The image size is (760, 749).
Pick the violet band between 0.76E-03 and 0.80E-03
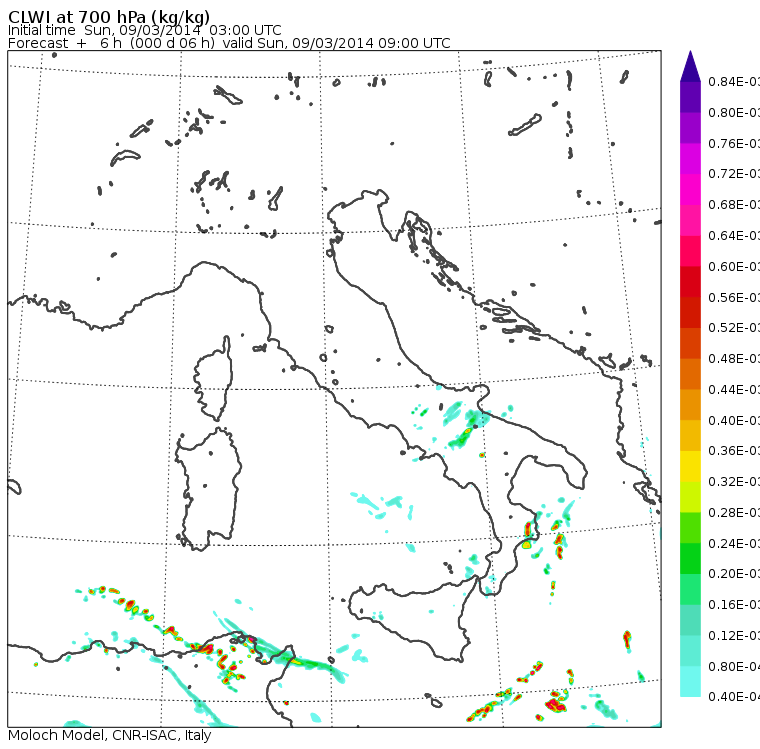pyautogui.click(x=690, y=128)
